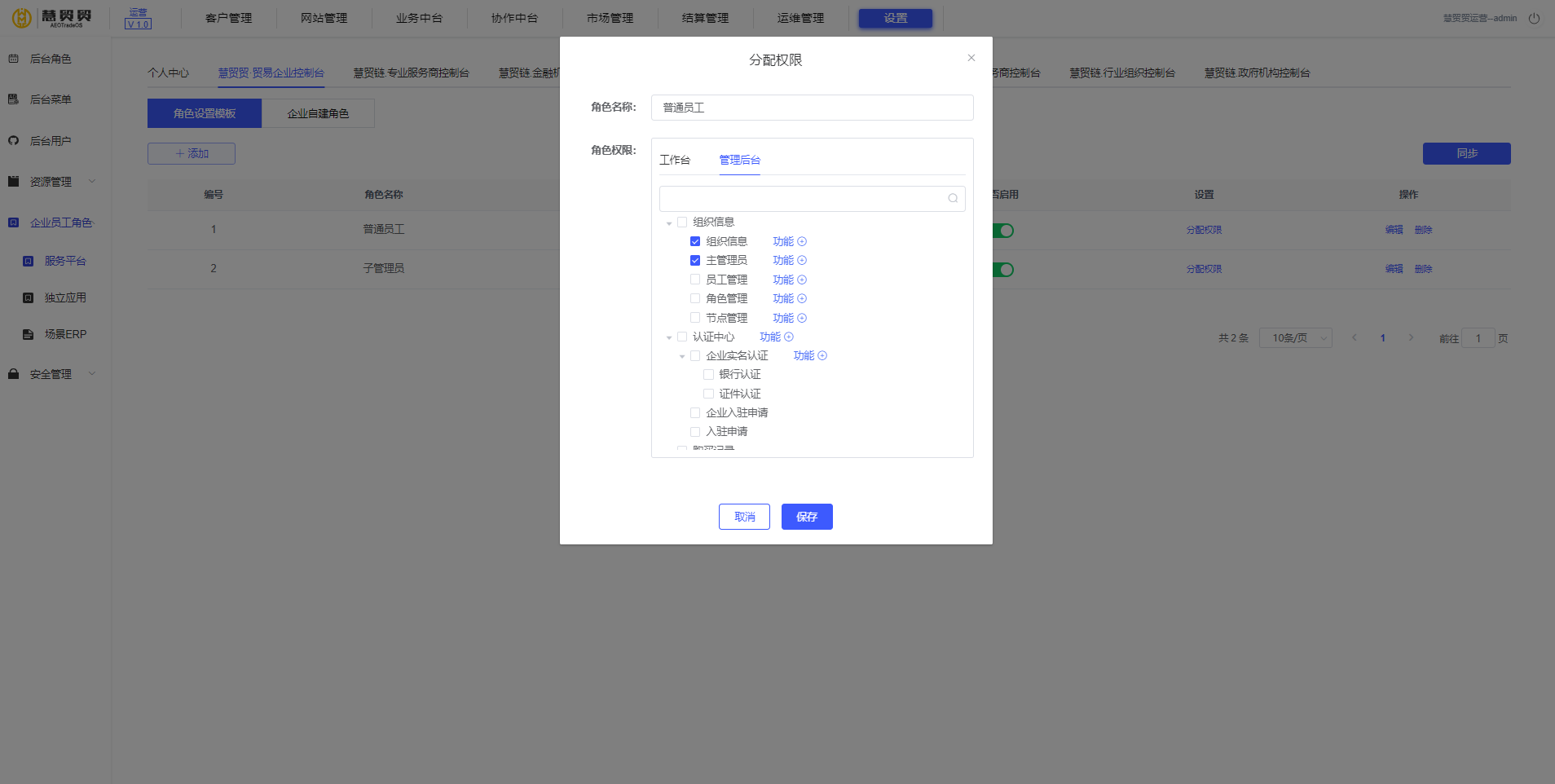Screen dimensions: 1555x784
Task: Click the 资源管理 folder icon
Action: click(x=13, y=182)
